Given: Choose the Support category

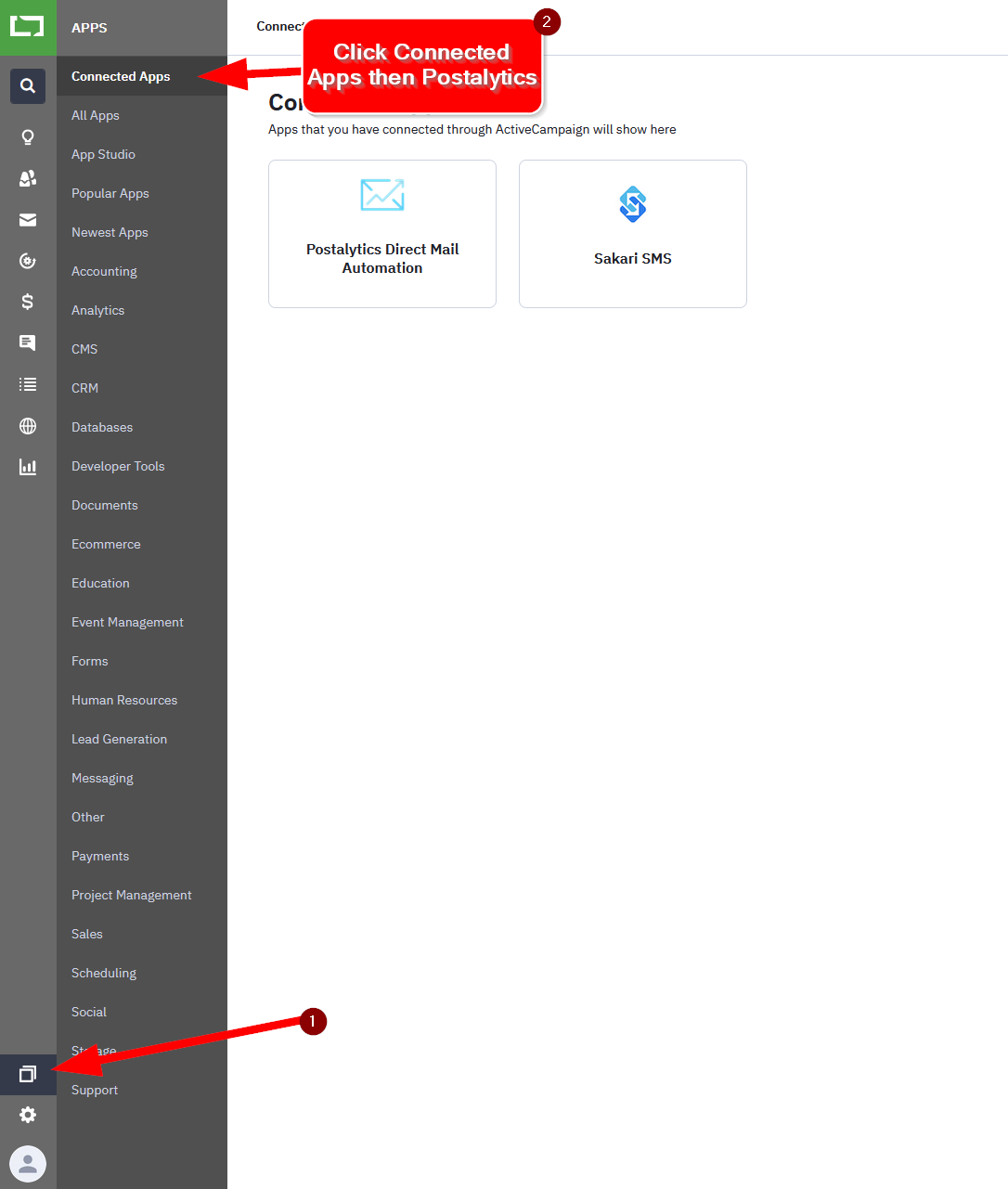Looking at the screenshot, I should tap(142, 1090).
